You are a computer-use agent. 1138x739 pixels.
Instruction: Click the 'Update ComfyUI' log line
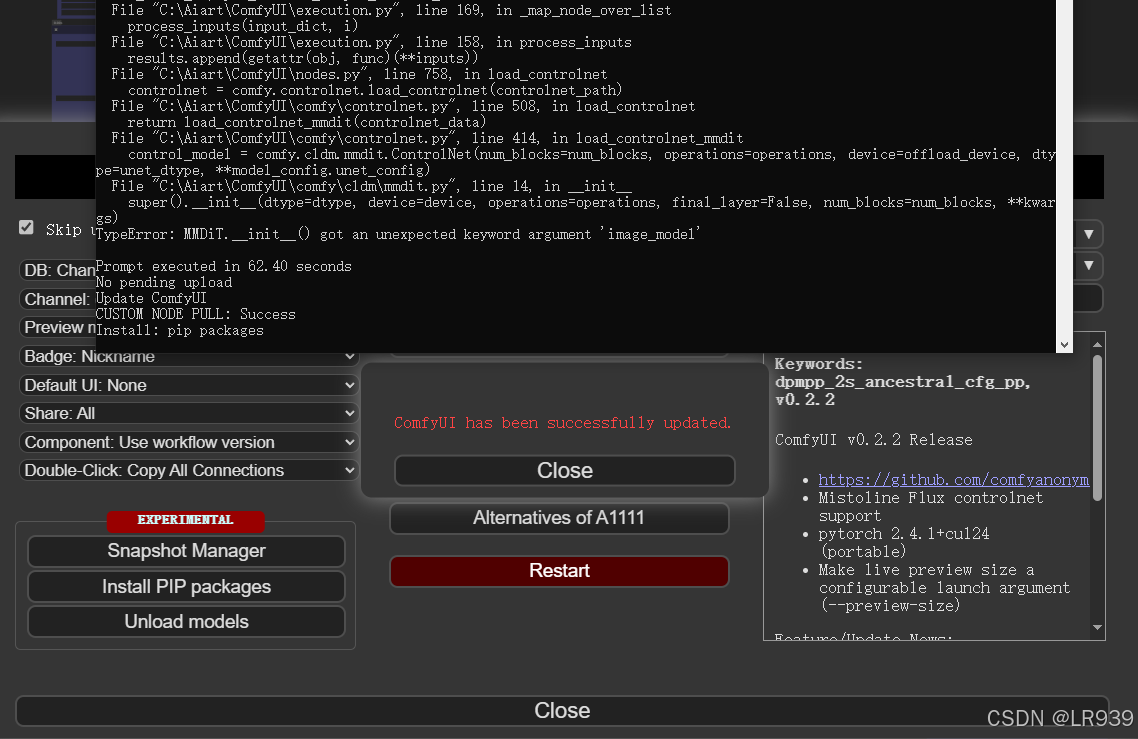point(151,298)
